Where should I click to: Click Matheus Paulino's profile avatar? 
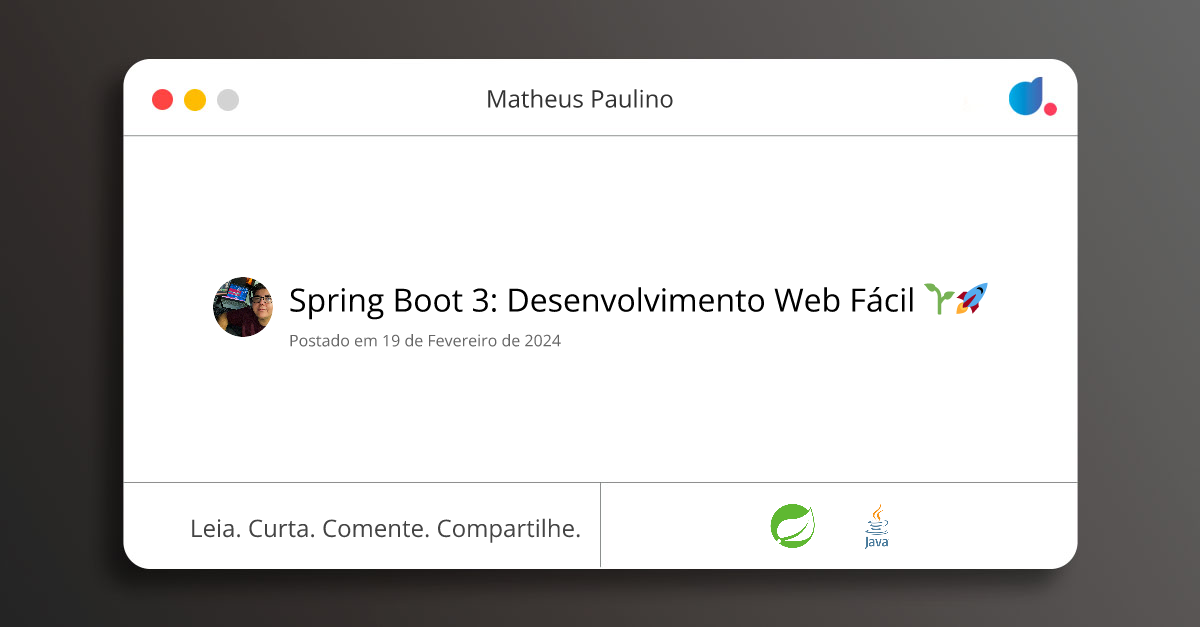pos(242,306)
